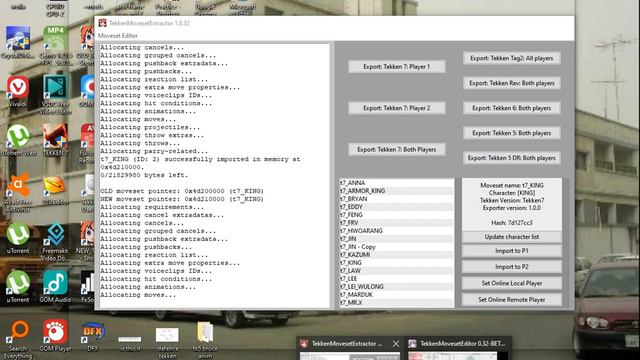Open the Moveset Editor menu
The image size is (640, 360).
(x=118, y=36)
